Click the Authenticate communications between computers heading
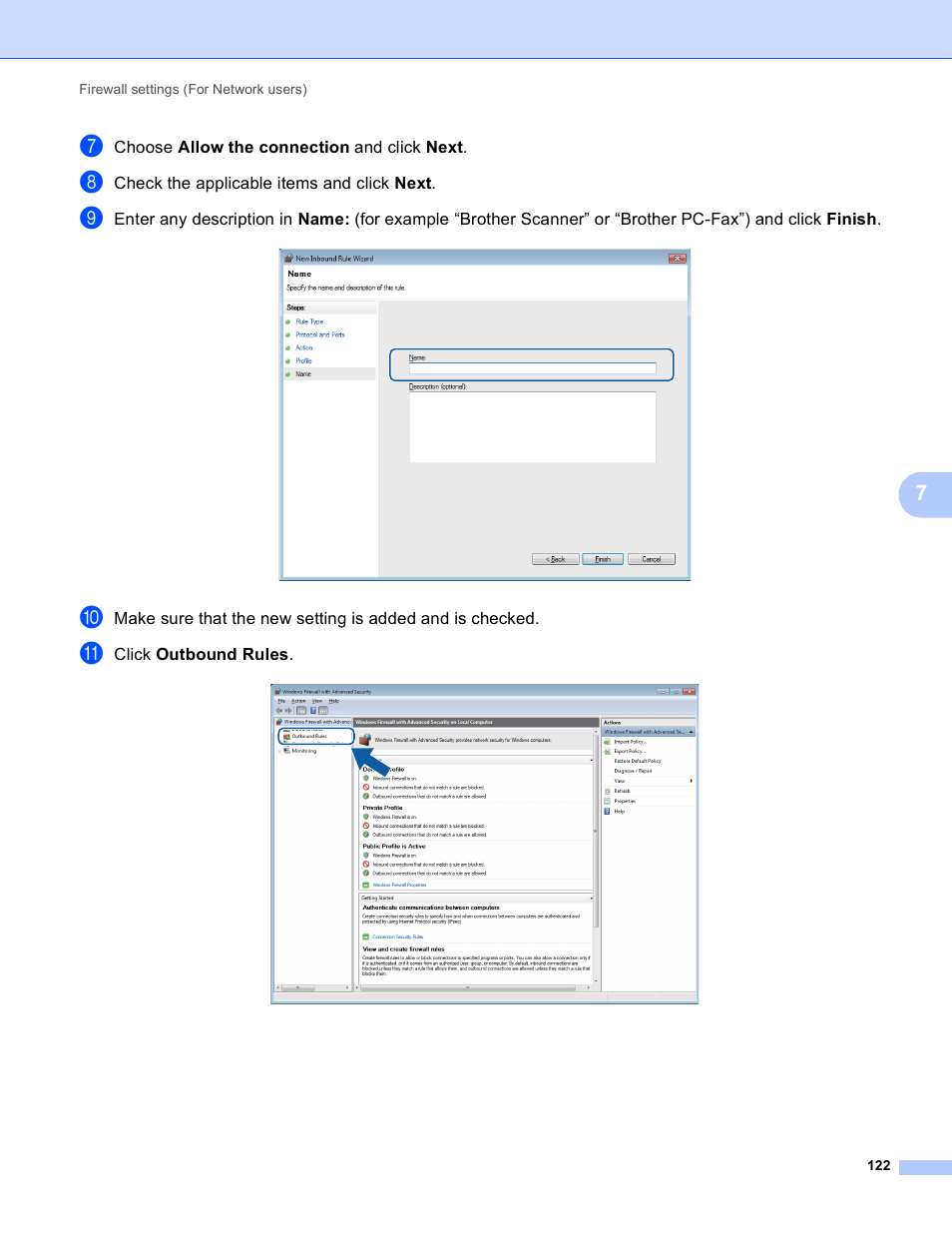Image resolution: width=952 pixels, height=1233 pixels. (431, 908)
